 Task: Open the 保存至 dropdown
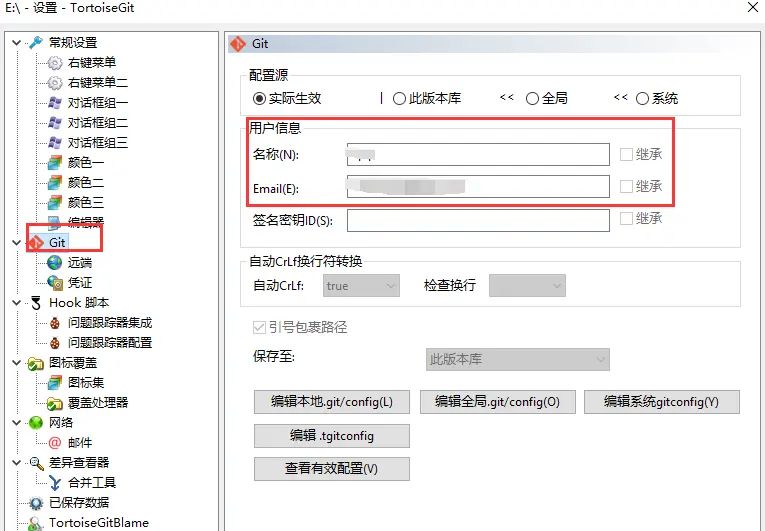coord(518,359)
